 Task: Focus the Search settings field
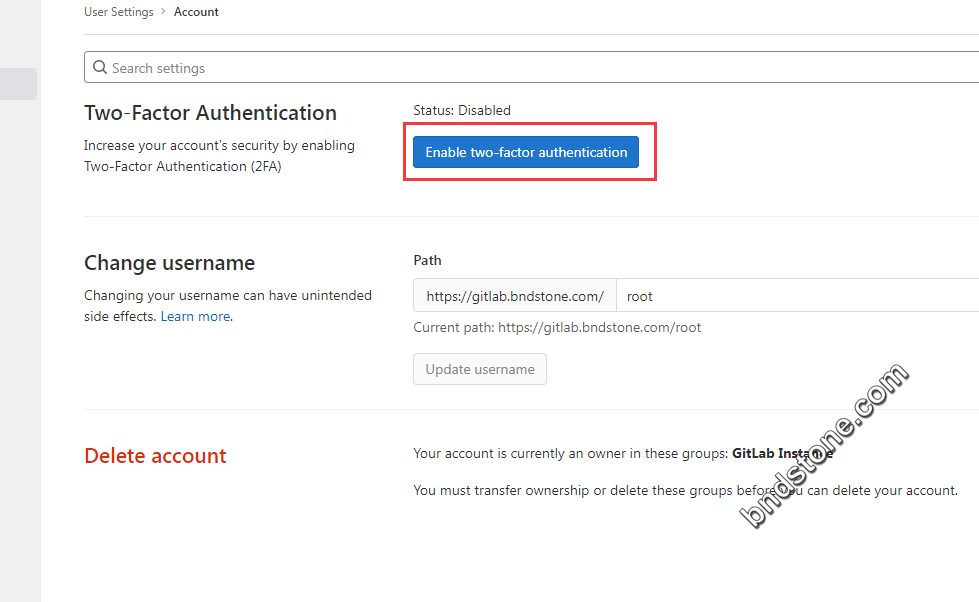(531, 67)
